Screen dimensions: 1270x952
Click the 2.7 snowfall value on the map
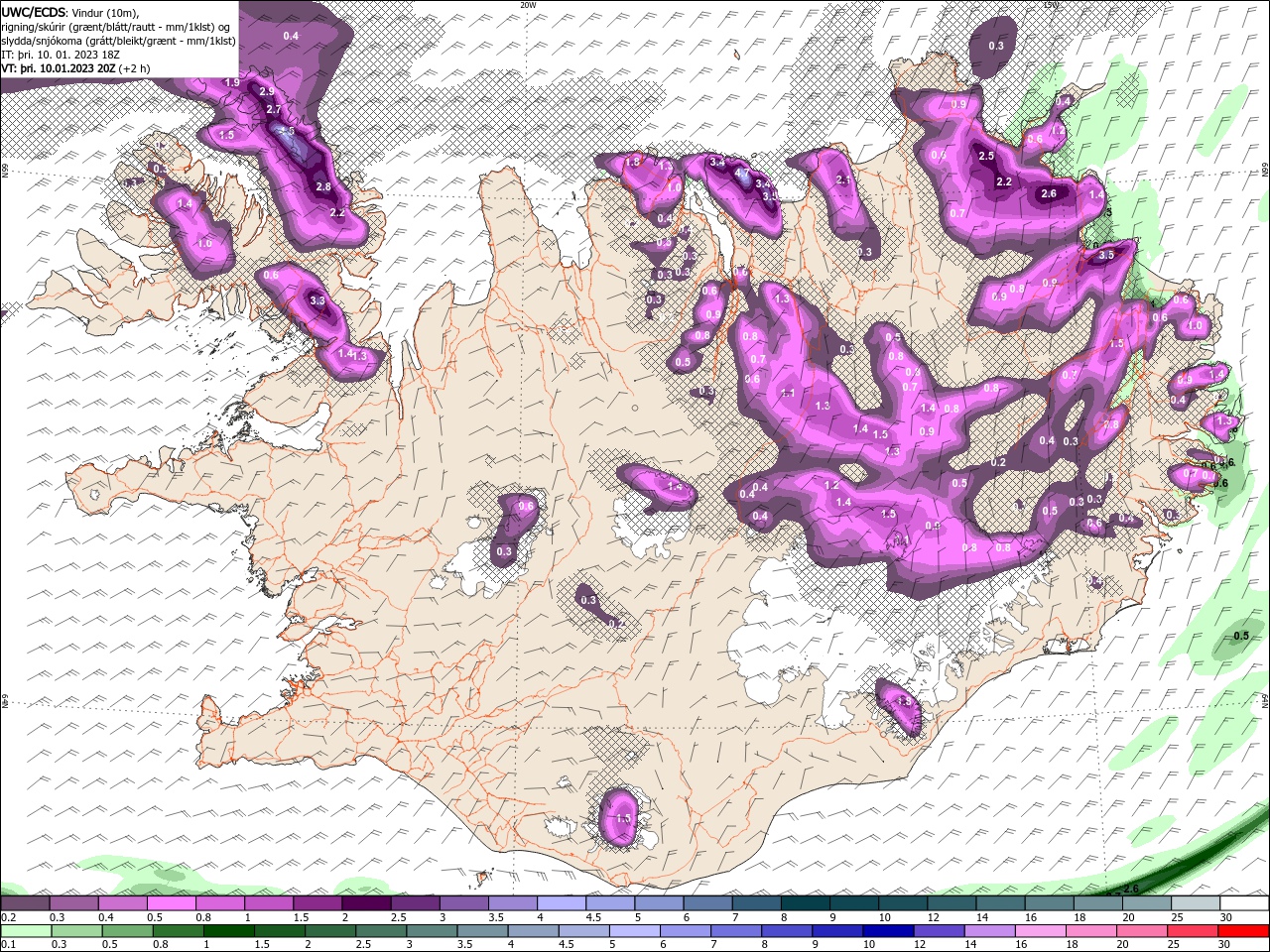pos(274,110)
